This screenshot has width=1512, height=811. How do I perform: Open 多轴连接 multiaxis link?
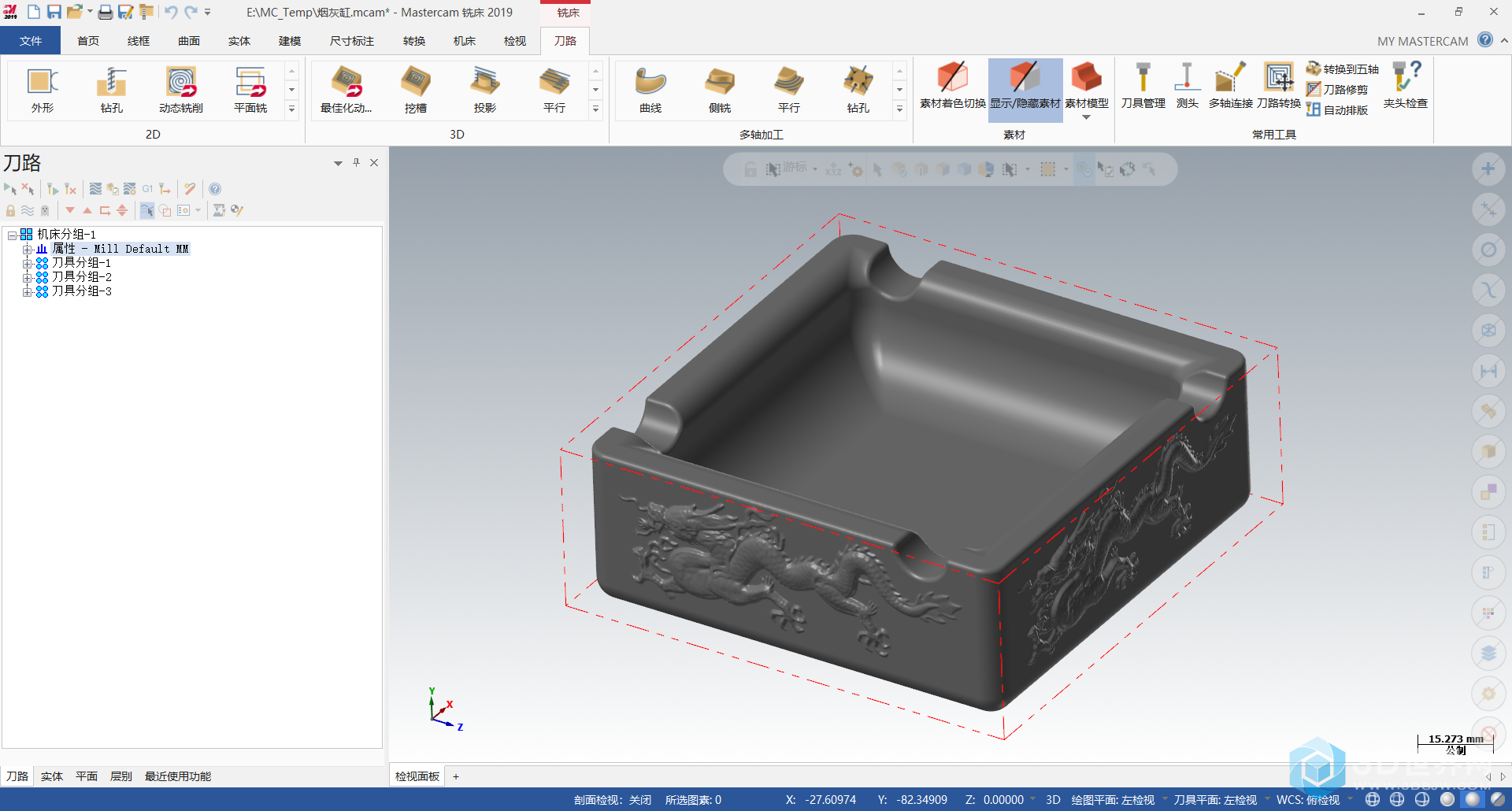click(x=1231, y=85)
